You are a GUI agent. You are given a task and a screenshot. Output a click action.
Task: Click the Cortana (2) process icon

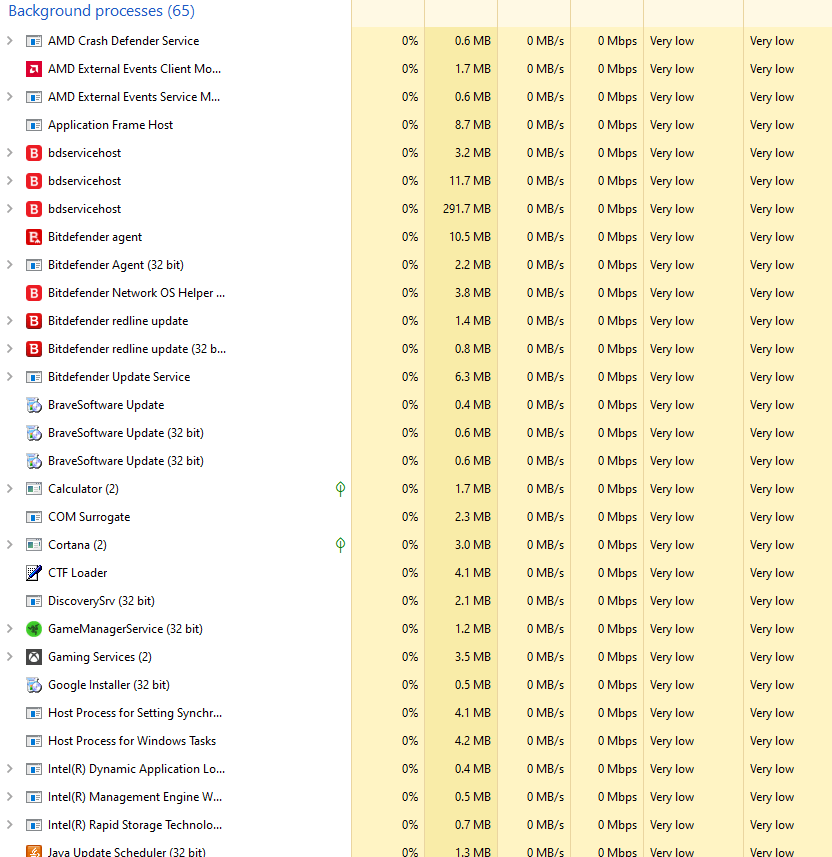click(34, 545)
